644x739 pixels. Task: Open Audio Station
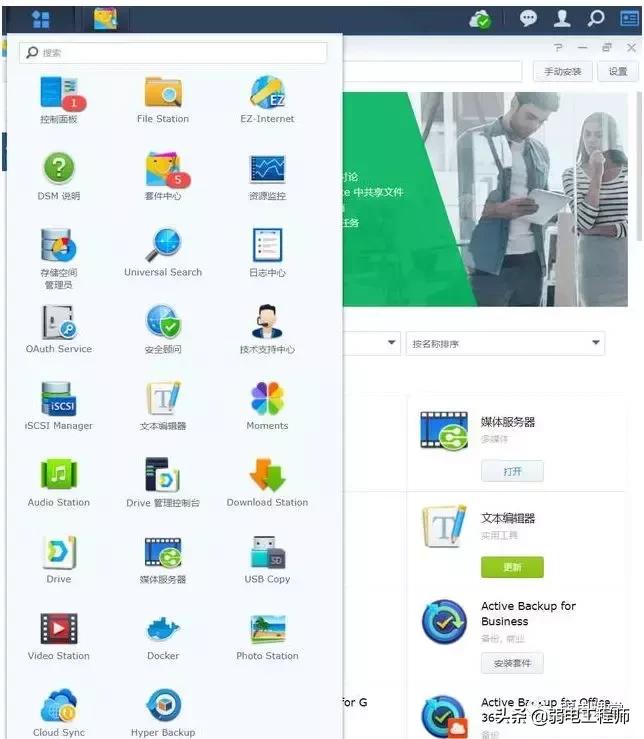tap(58, 484)
